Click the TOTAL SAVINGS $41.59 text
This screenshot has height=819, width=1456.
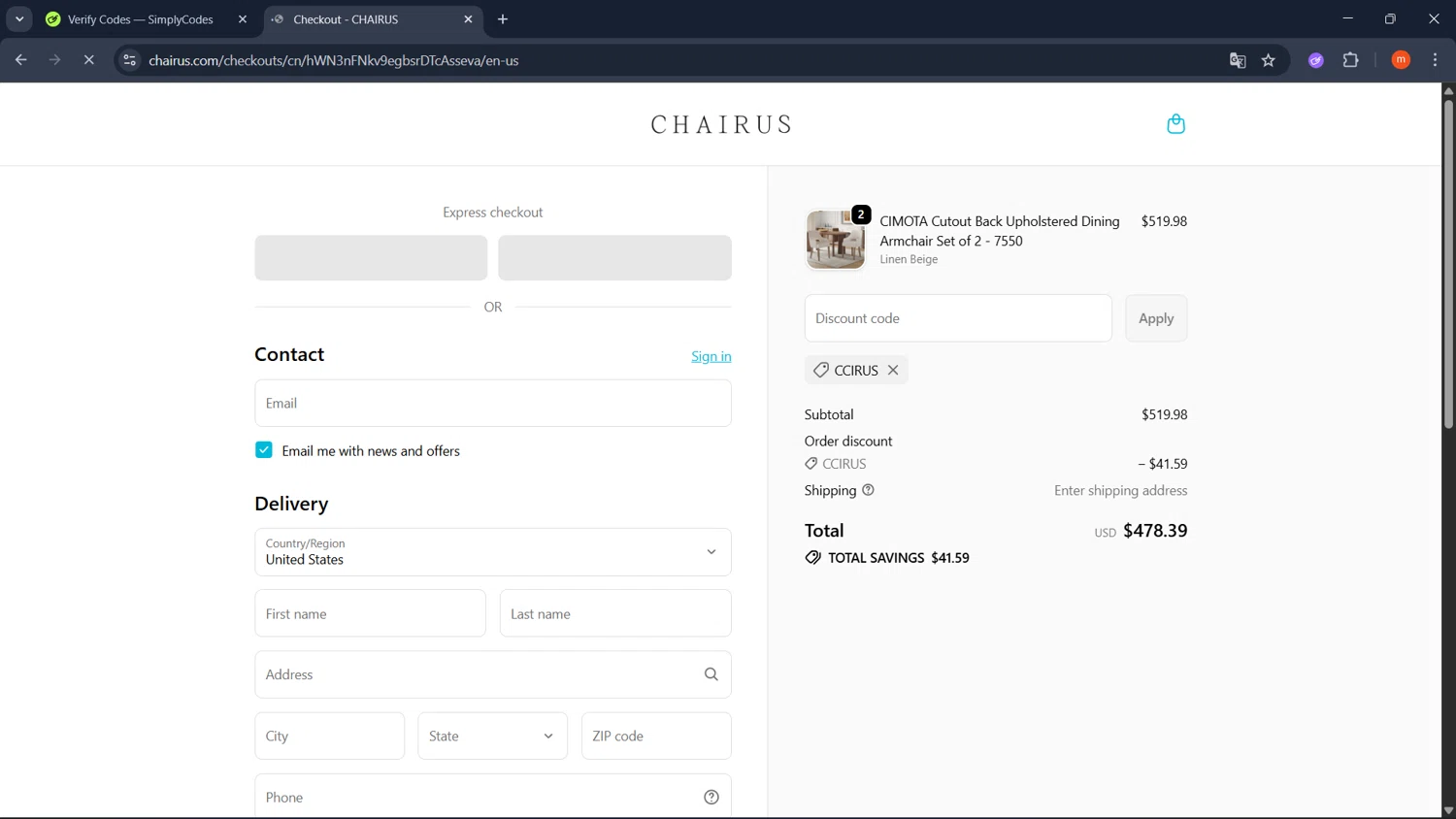point(899,558)
